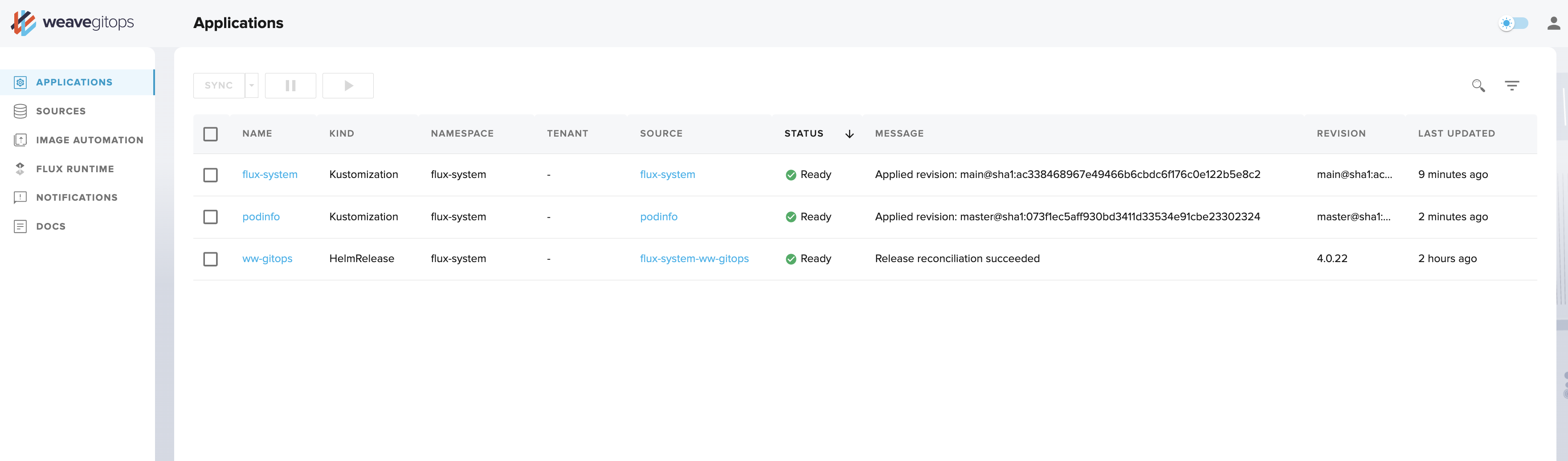Sort by Name column header

tap(257, 133)
